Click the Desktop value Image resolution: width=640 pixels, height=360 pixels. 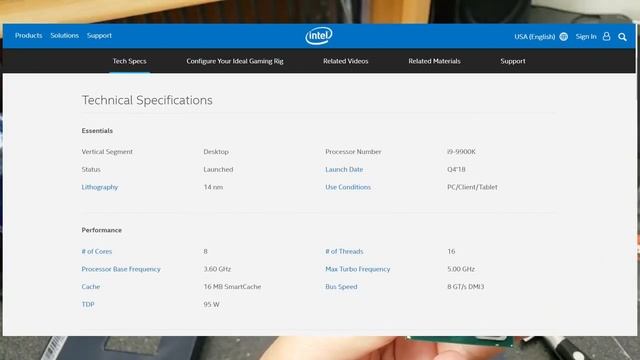click(216, 151)
